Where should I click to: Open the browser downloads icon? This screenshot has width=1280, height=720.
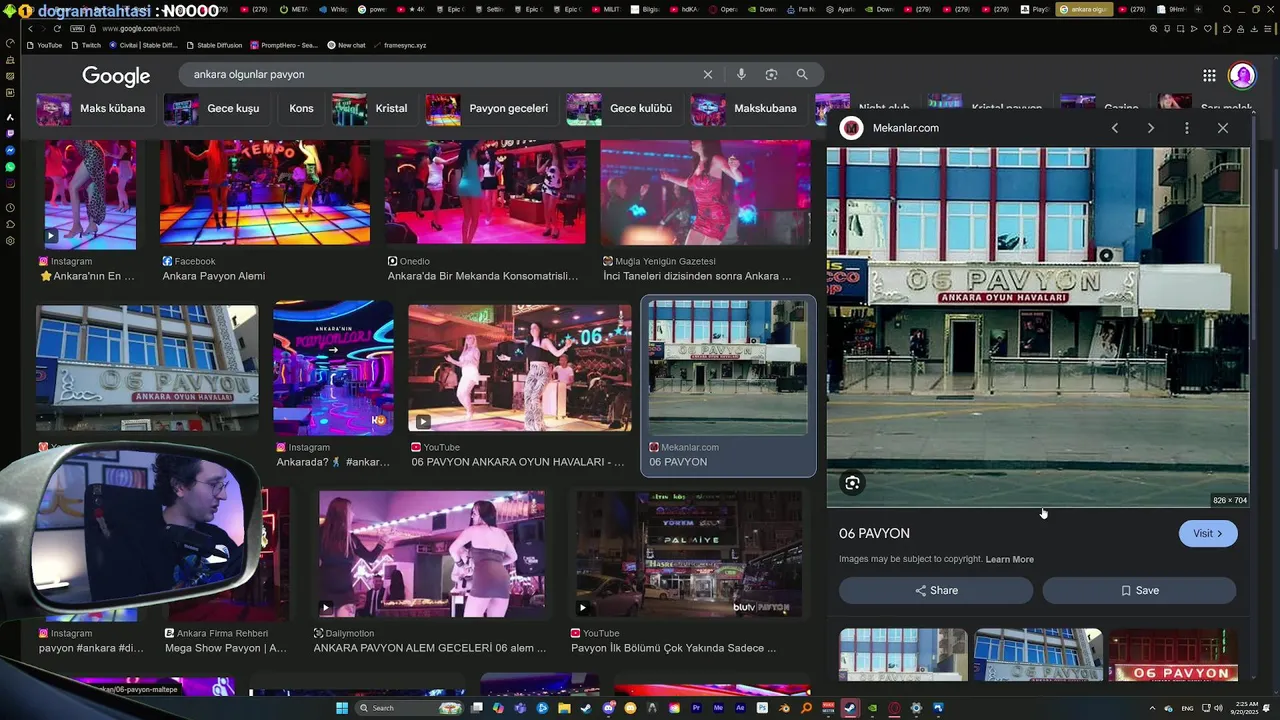[x=1254, y=29]
